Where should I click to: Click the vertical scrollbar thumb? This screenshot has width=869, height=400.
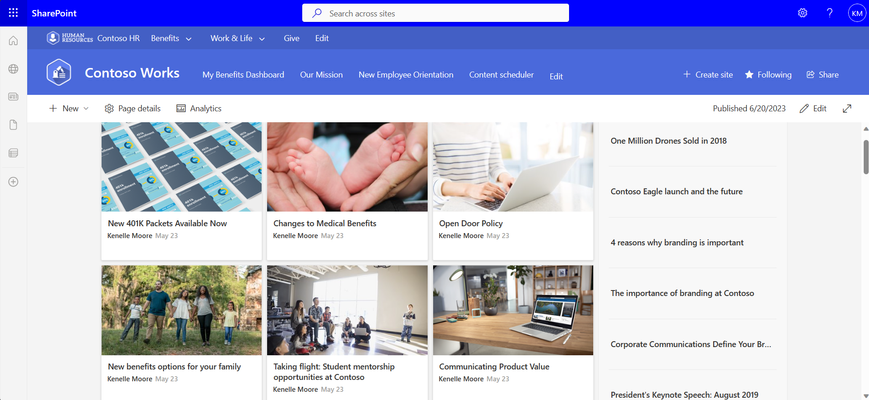866,157
